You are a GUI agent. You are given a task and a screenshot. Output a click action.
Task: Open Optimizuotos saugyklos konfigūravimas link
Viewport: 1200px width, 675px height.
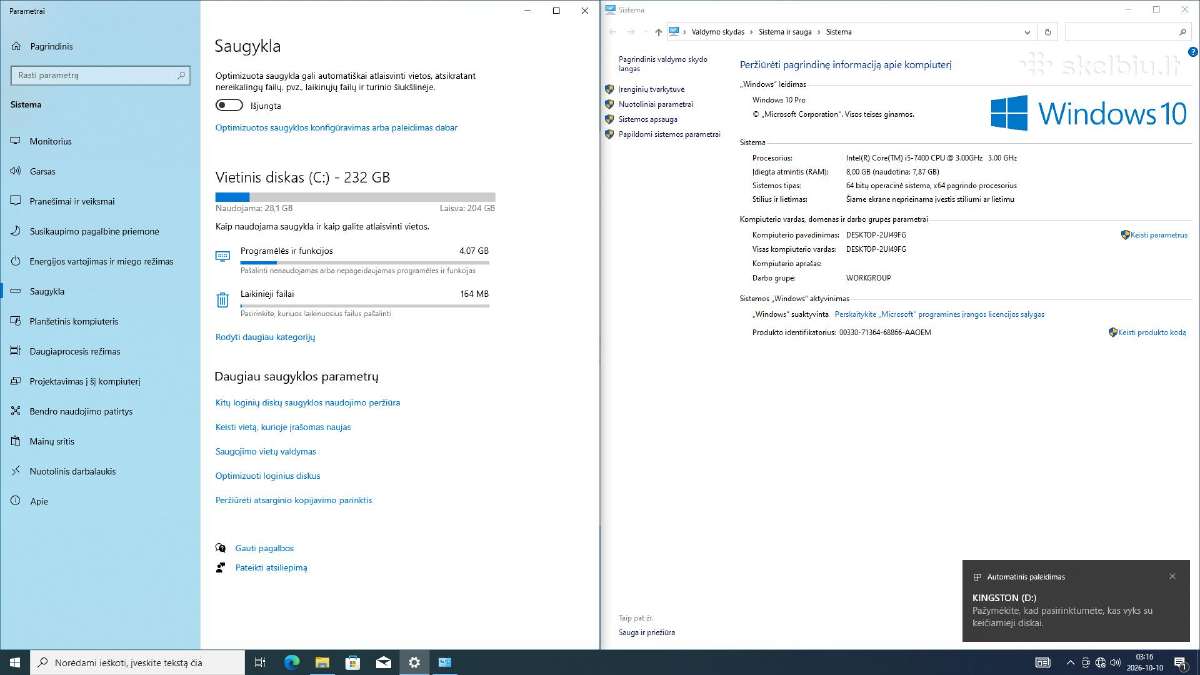(x=337, y=128)
